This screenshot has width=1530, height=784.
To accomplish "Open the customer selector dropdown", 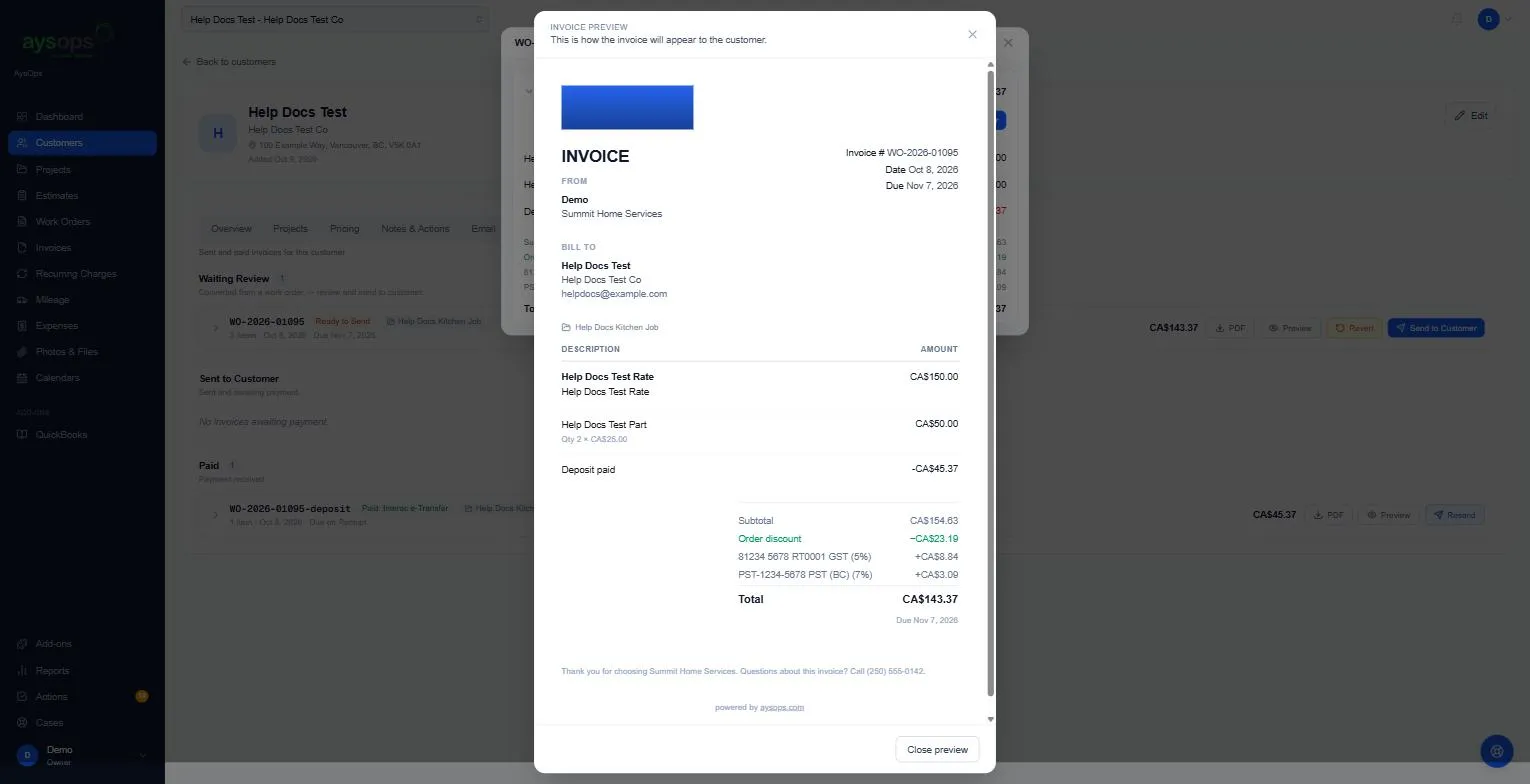I will click(336, 19).
